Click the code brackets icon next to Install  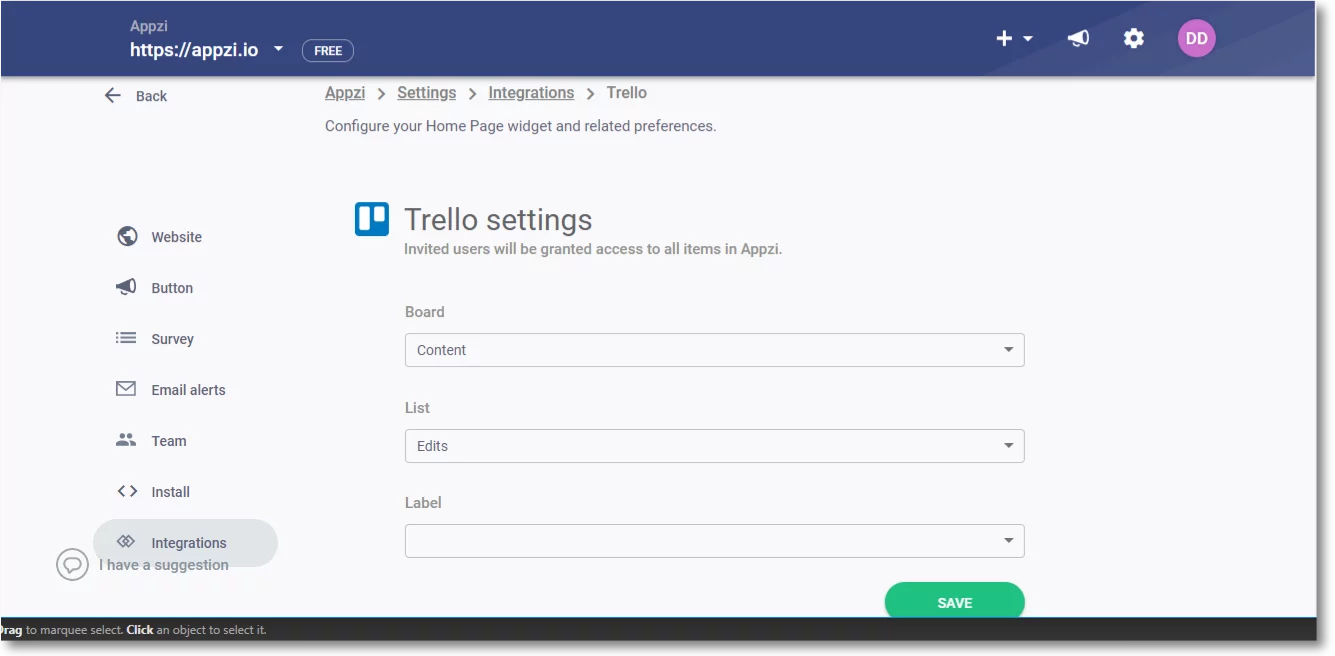(127, 491)
